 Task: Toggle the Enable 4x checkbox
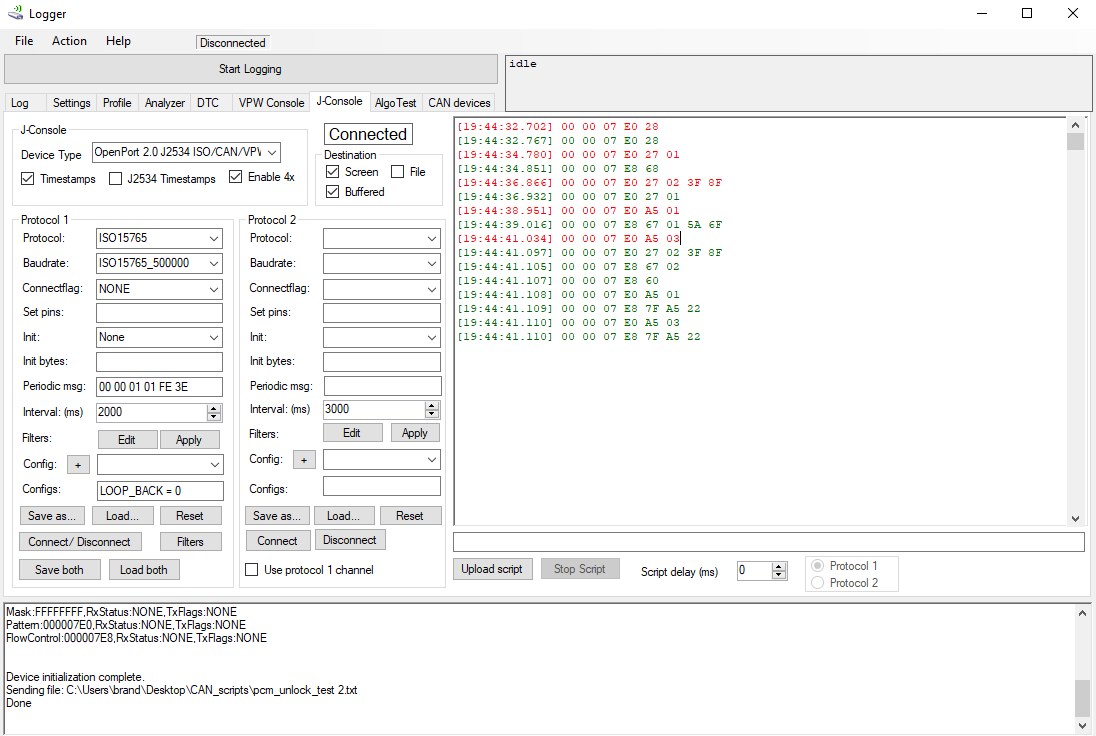coord(236,177)
